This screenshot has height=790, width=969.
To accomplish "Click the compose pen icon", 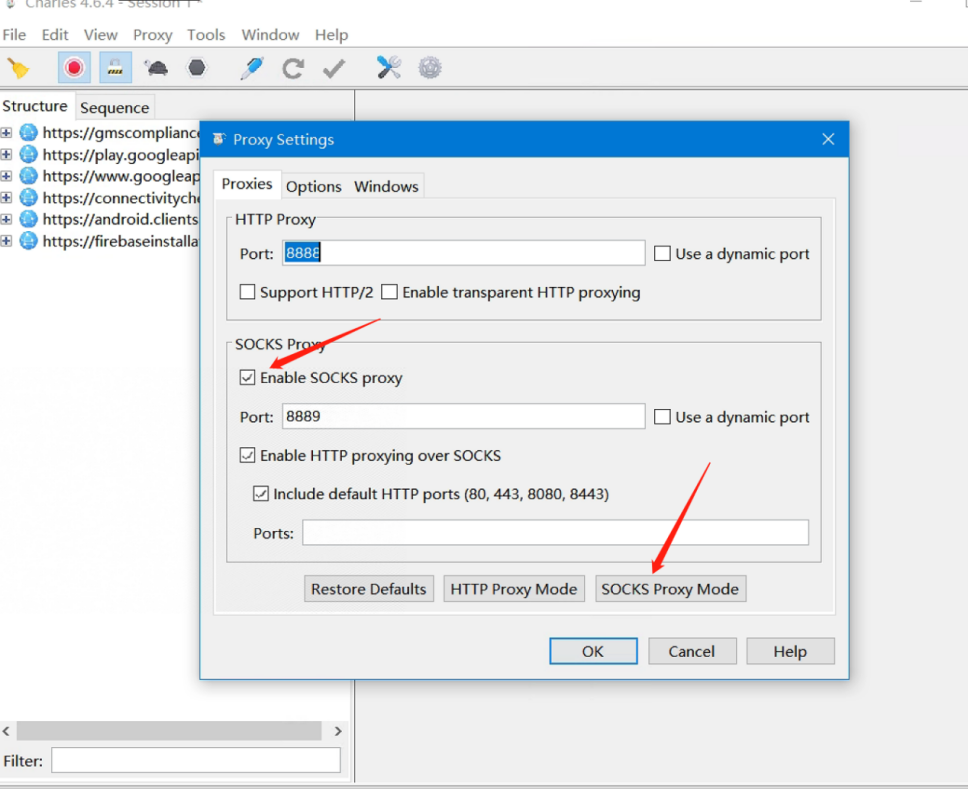I will point(252,68).
